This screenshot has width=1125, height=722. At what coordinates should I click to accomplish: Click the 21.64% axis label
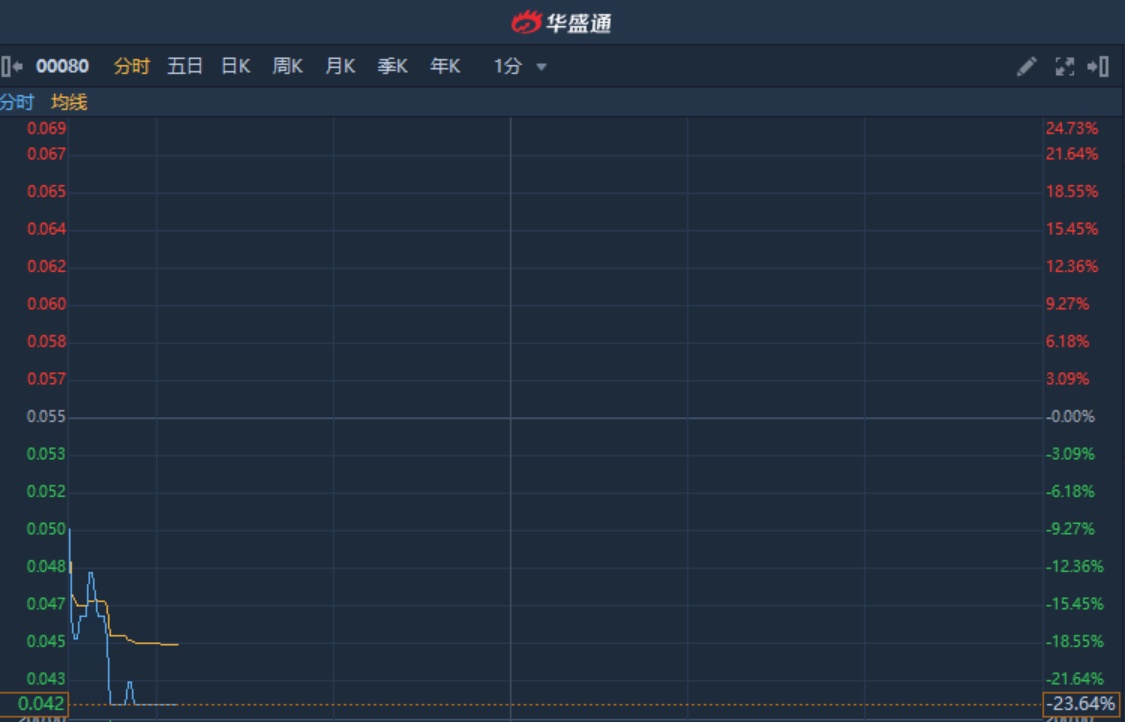[1072, 154]
